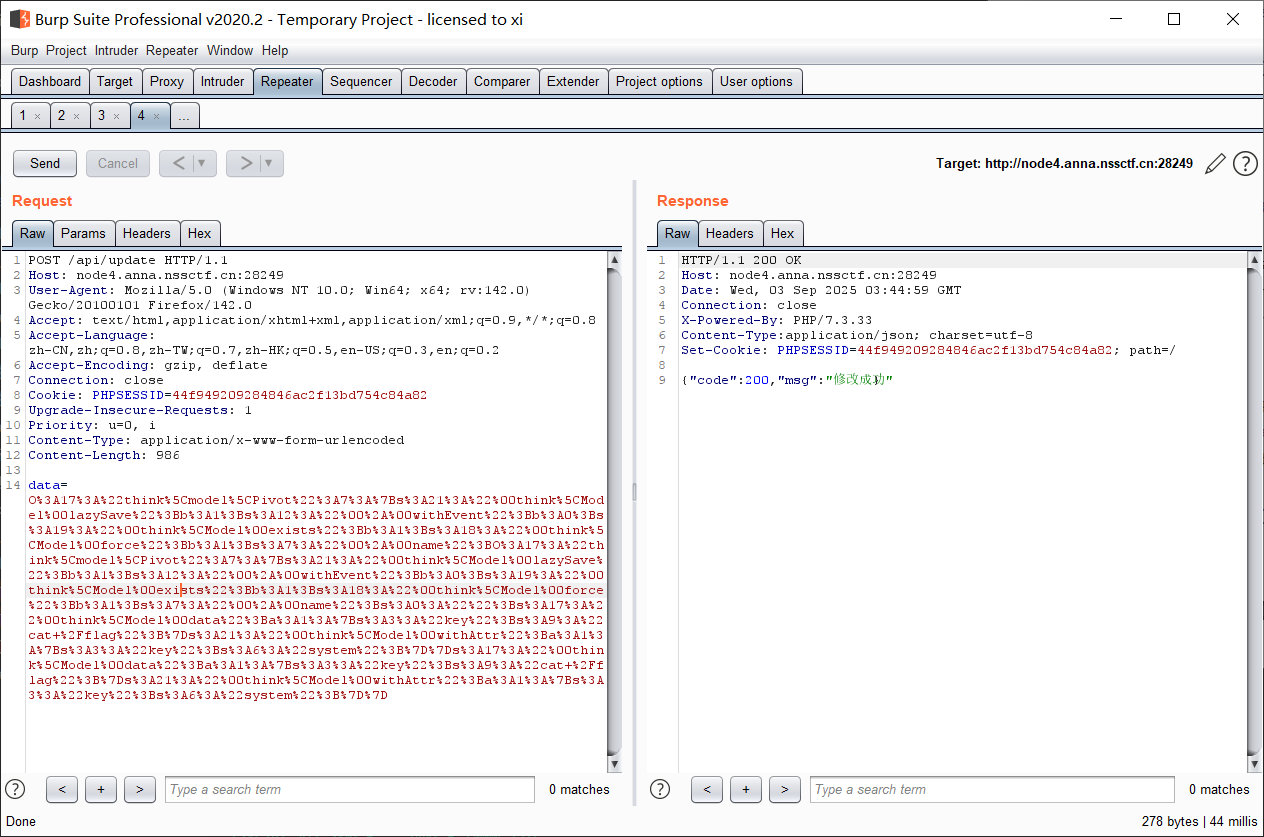The height and width of the screenshot is (837, 1264).
Task: Open the Help menu
Action: tap(275, 50)
